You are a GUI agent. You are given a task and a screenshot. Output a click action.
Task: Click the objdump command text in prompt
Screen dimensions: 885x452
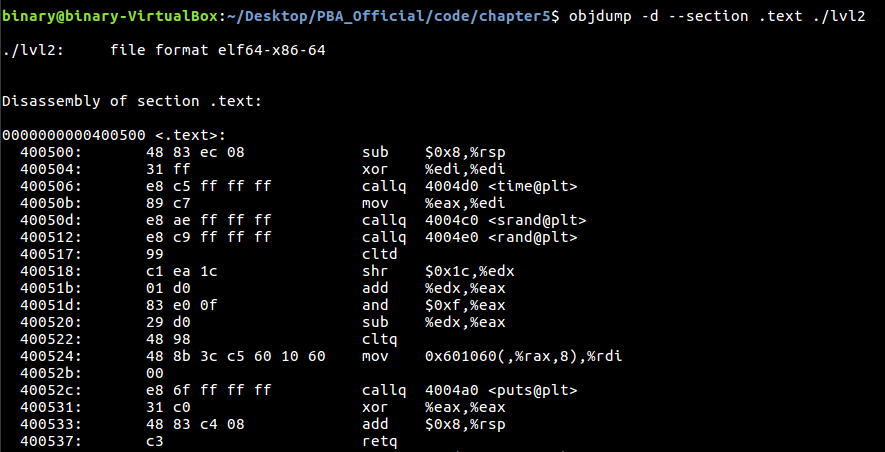[x=717, y=16]
